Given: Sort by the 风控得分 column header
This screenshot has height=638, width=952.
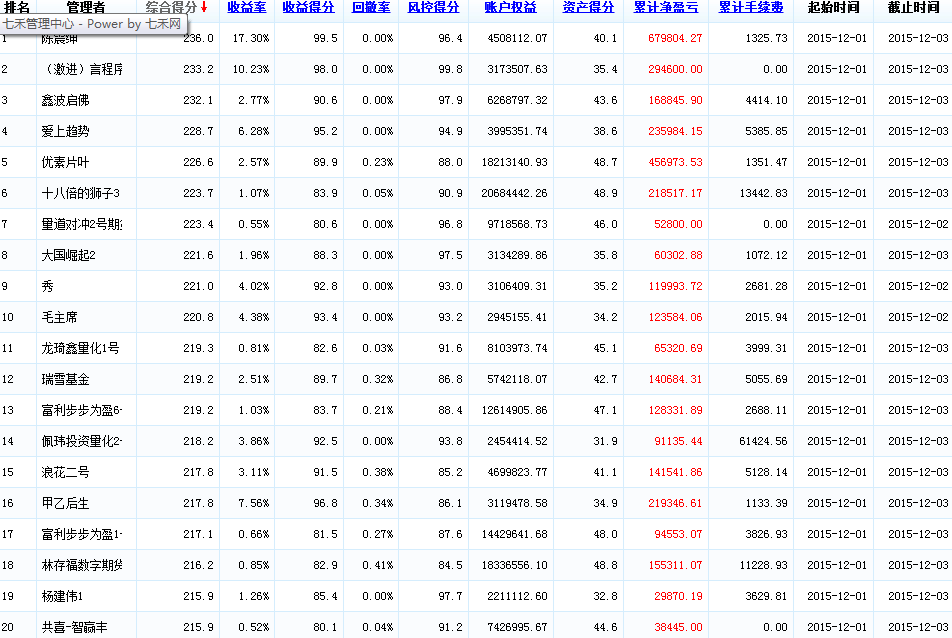Looking at the screenshot, I should point(433,7).
